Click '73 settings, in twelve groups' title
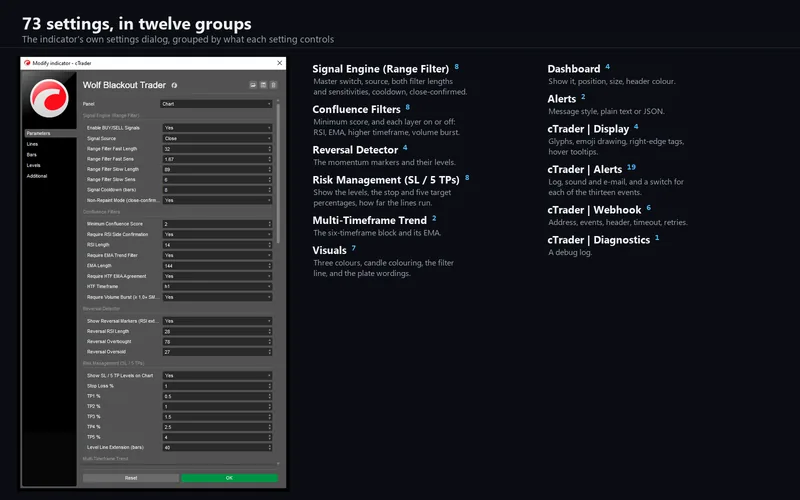Viewport: 800px width, 500px height. [137, 23]
